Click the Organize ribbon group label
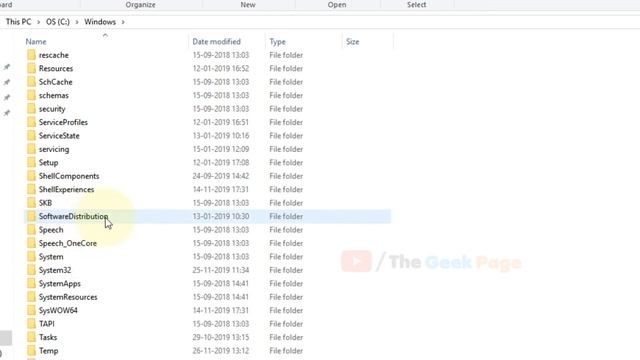This screenshot has width=640, height=360. [x=140, y=5]
